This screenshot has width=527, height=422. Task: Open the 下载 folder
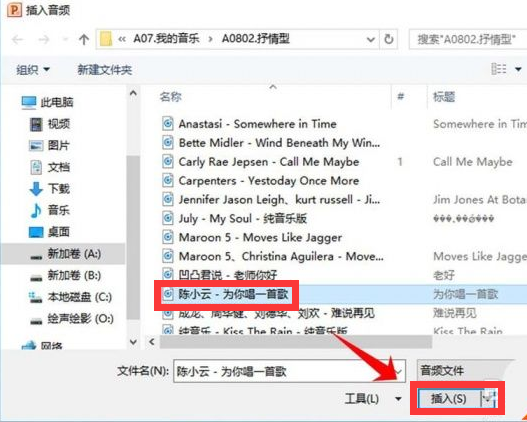point(50,188)
